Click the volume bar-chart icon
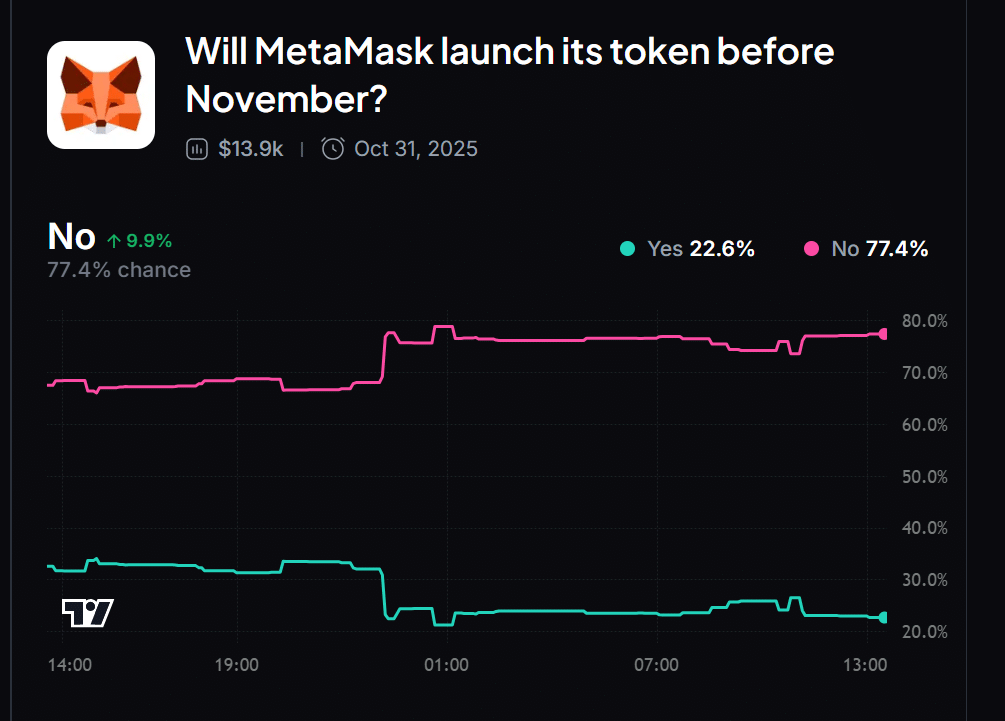1005x721 pixels. tap(197, 149)
